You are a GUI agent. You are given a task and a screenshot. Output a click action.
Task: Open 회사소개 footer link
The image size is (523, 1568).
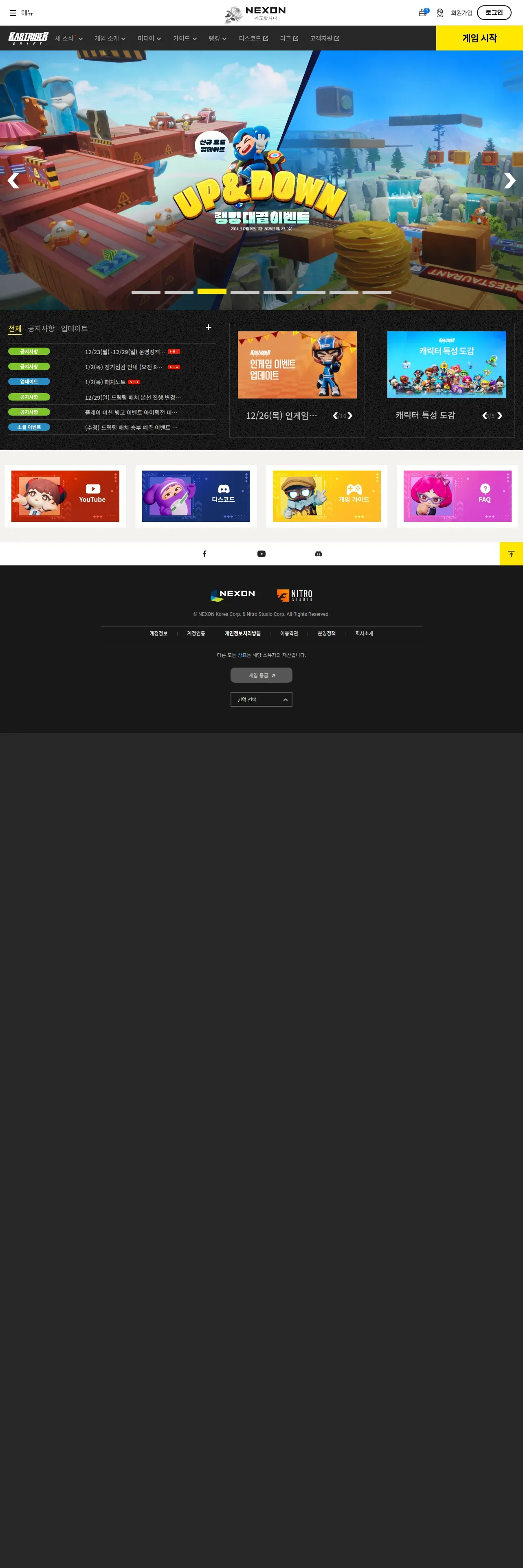click(364, 634)
